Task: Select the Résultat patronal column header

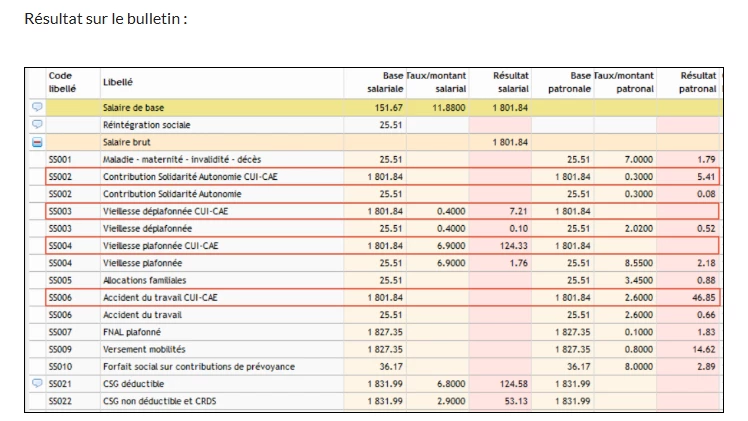Action: 697,82
